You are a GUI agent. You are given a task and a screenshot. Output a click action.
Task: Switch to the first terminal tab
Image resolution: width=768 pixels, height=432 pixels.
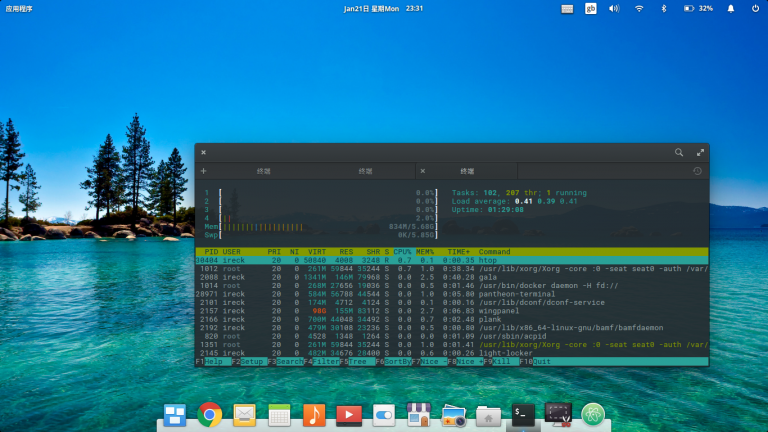coord(264,171)
